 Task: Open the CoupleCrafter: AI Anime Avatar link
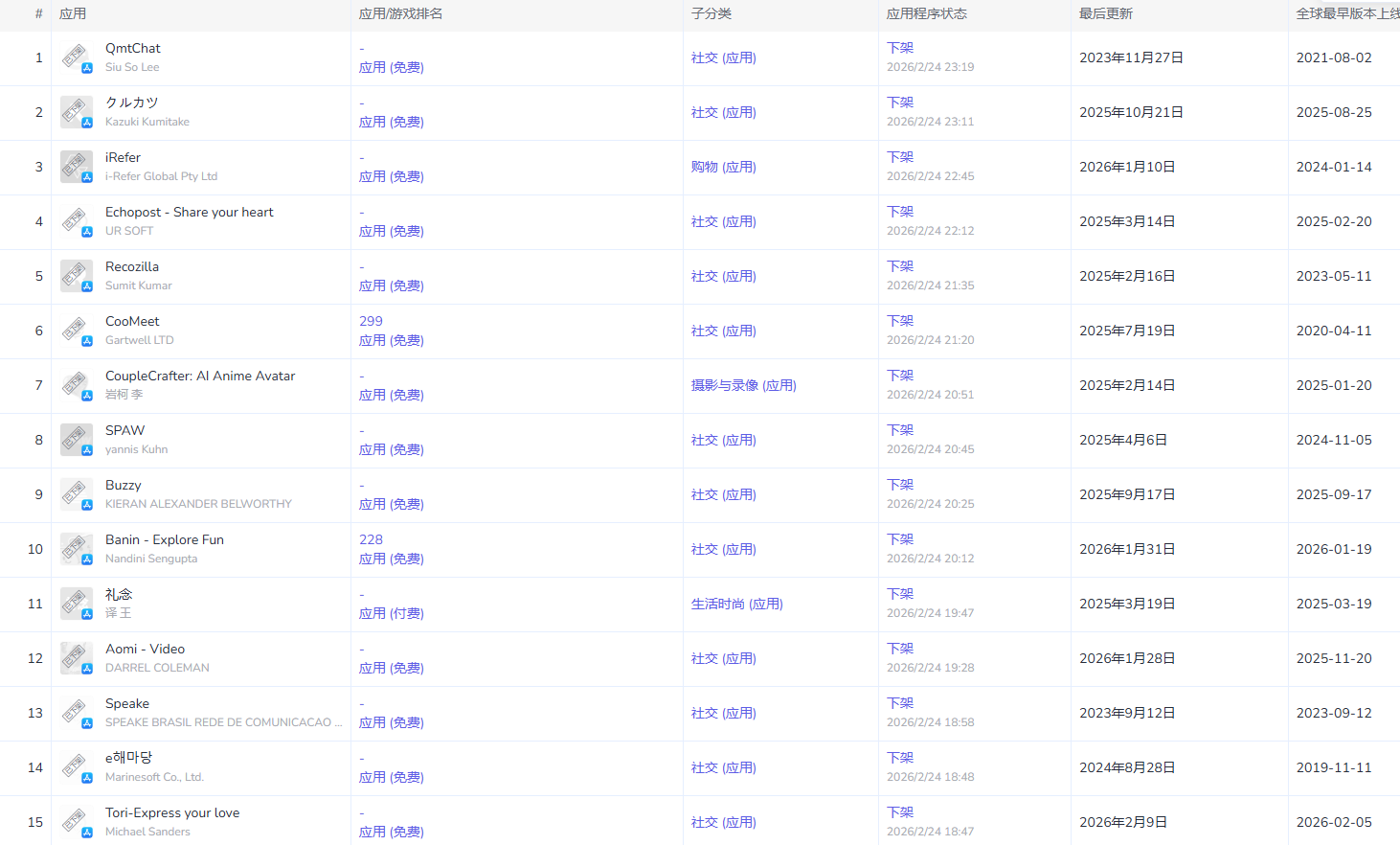pyautogui.click(x=200, y=376)
